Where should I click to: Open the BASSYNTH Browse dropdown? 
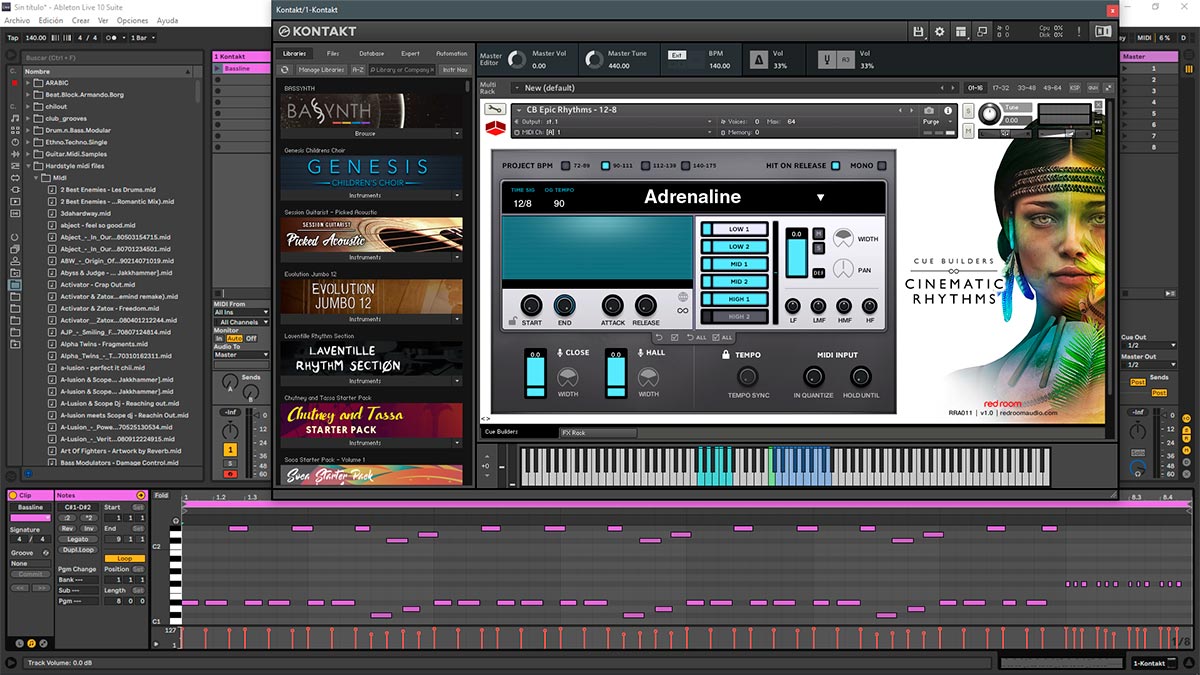(457, 133)
